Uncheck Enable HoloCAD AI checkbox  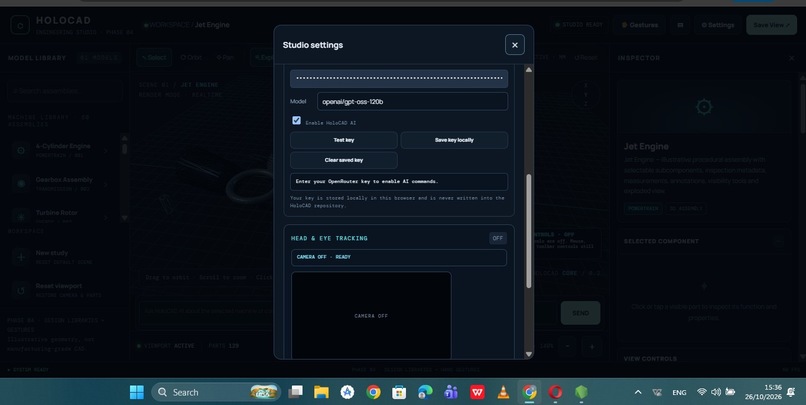click(x=297, y=120)
